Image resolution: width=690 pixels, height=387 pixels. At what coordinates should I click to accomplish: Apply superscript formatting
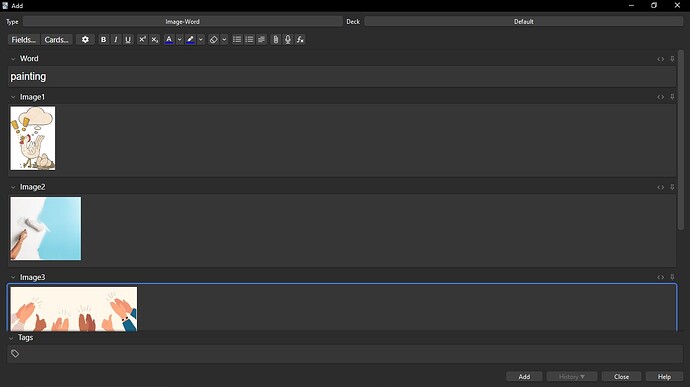tap(142, 40)
